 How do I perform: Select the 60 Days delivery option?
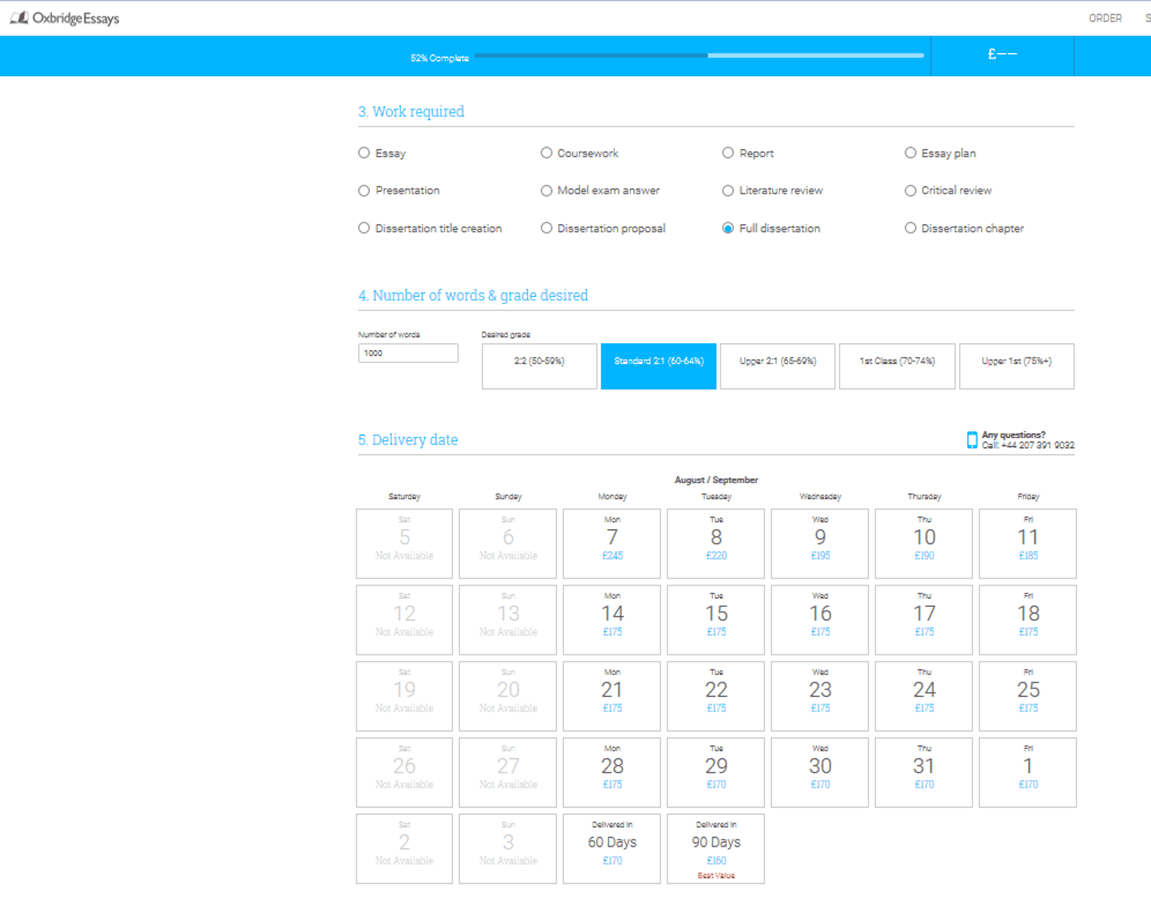click(612, 848)
